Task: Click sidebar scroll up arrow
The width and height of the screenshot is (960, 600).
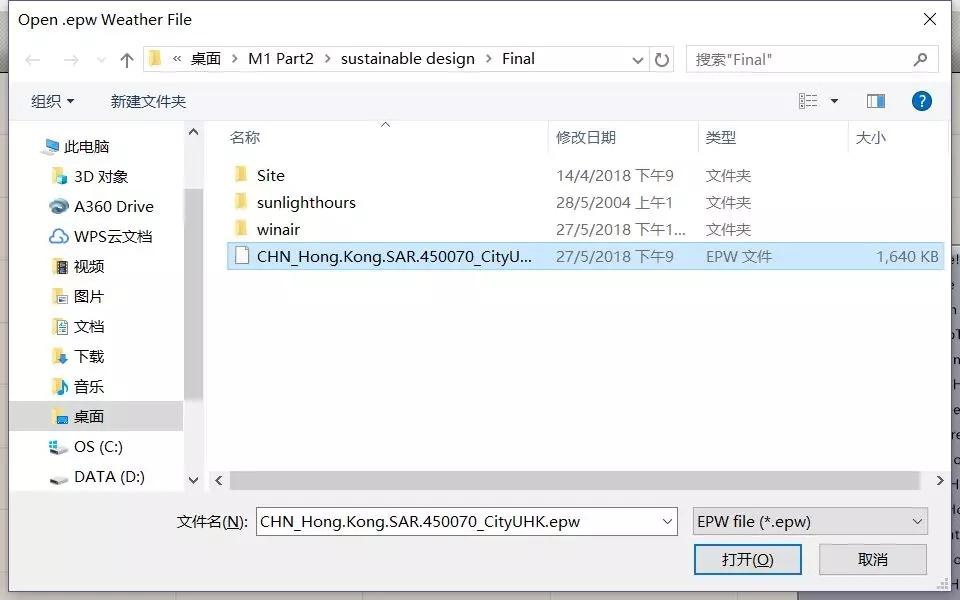Action: click(193, 132)
